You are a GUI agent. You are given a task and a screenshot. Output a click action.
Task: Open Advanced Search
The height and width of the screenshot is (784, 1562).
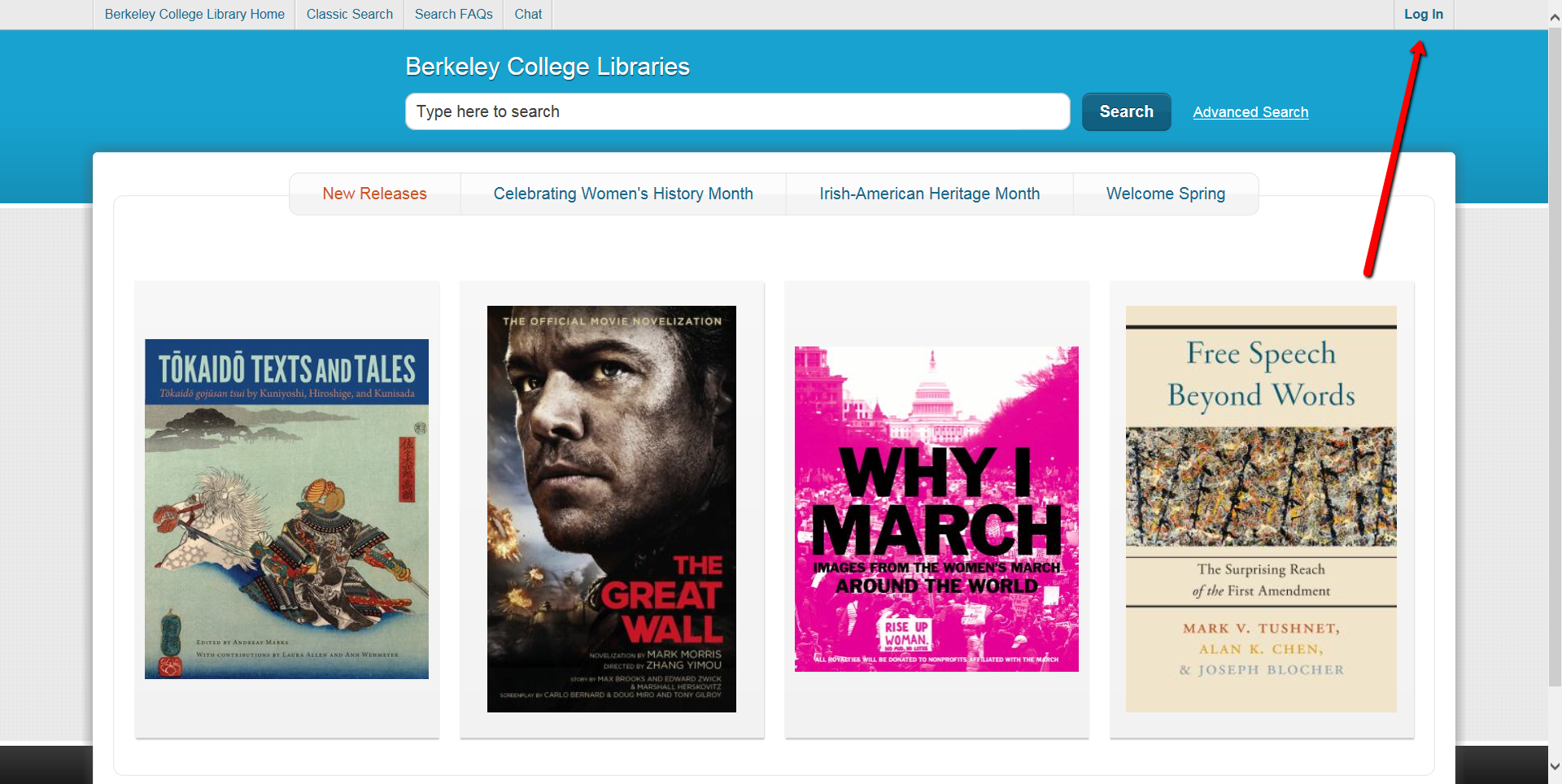[x=1250, y=112]
